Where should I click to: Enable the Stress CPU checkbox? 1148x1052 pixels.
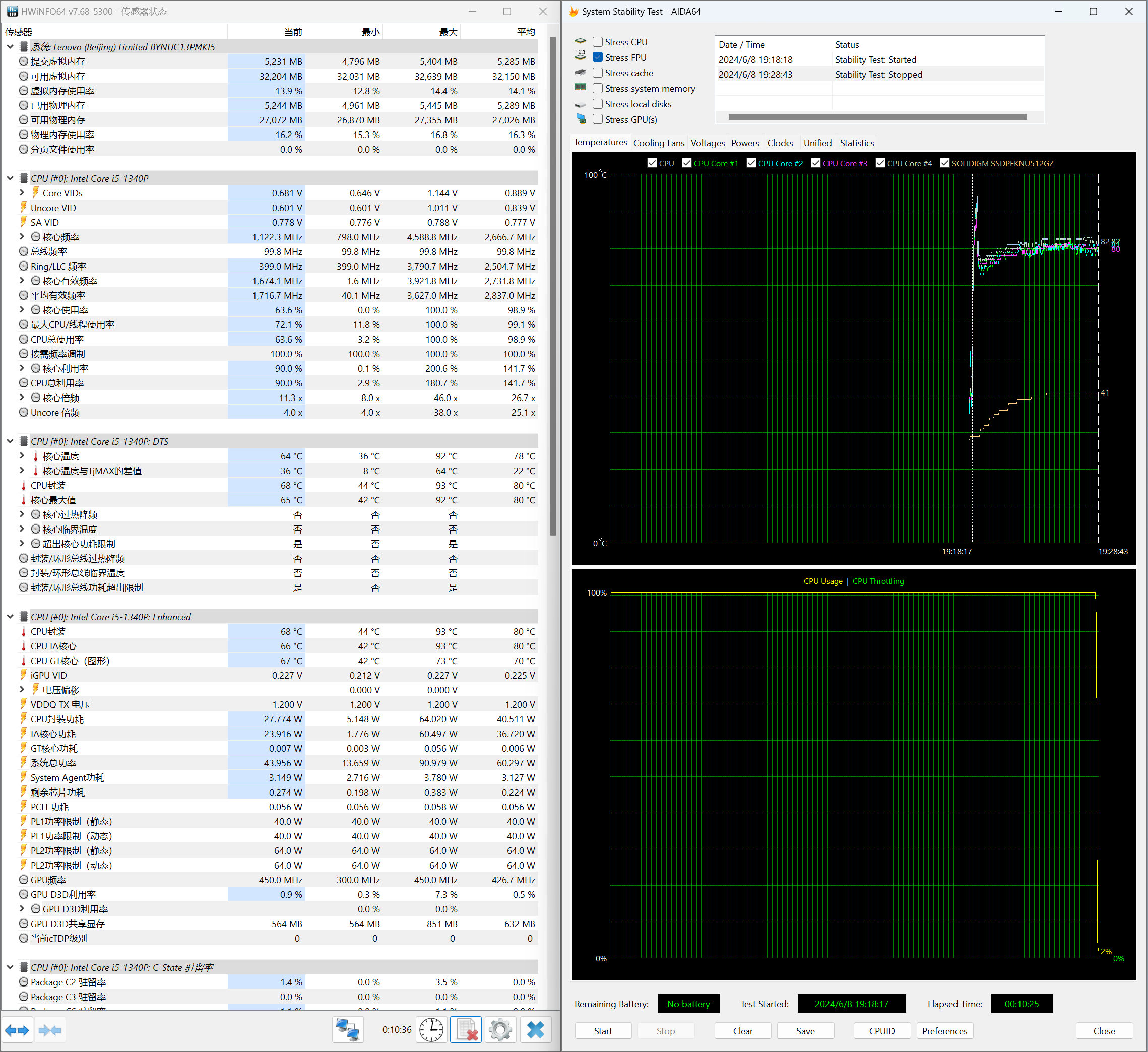(598, 42)
